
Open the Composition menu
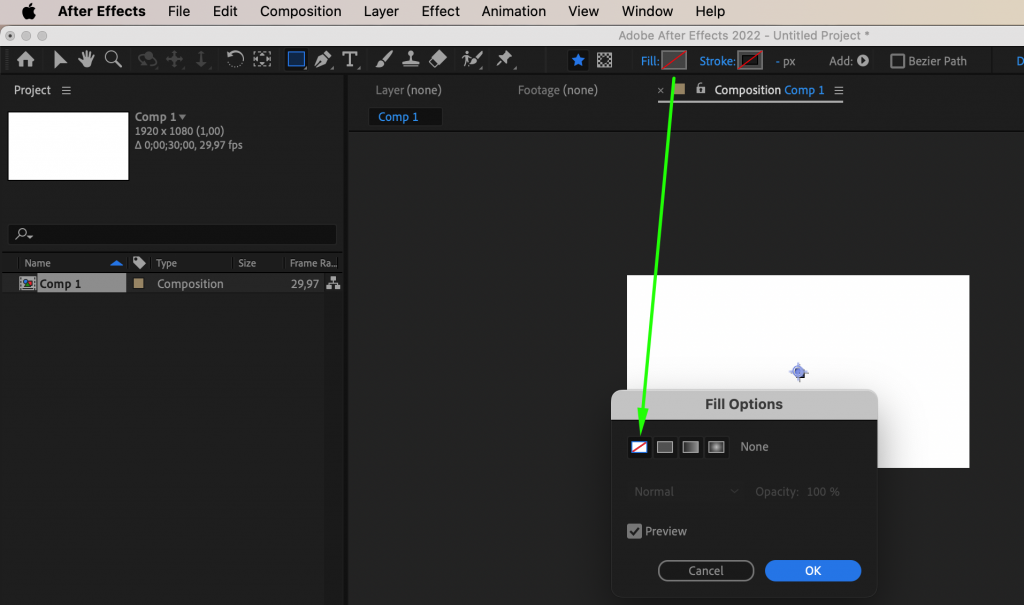[x=300, y=11]
